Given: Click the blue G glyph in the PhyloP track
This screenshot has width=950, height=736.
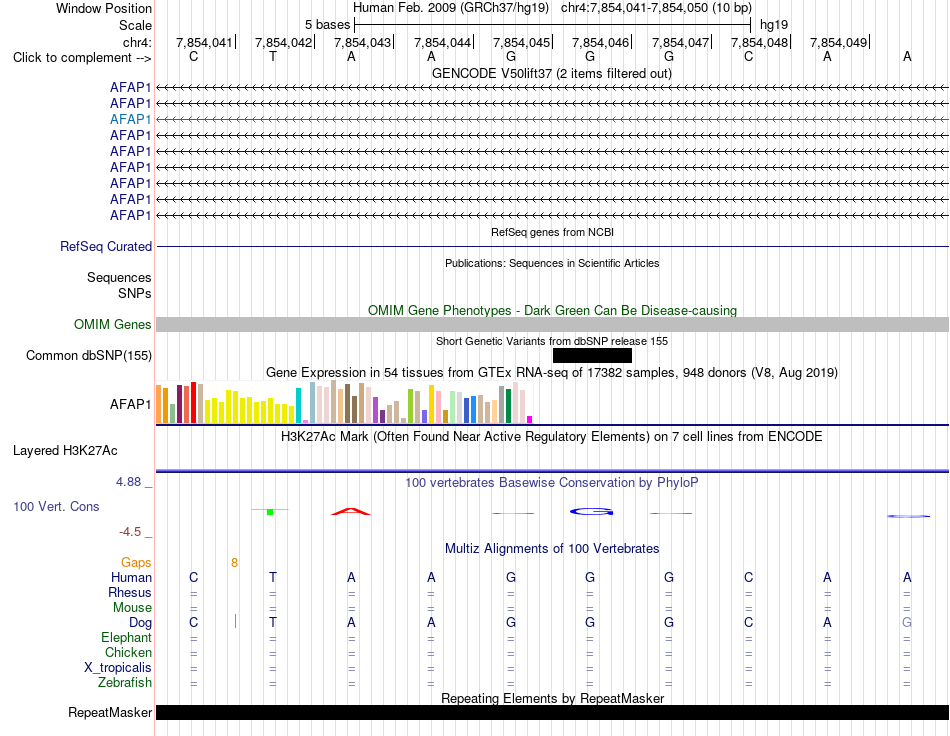Looking at the screenshot, I should [591, 512].
